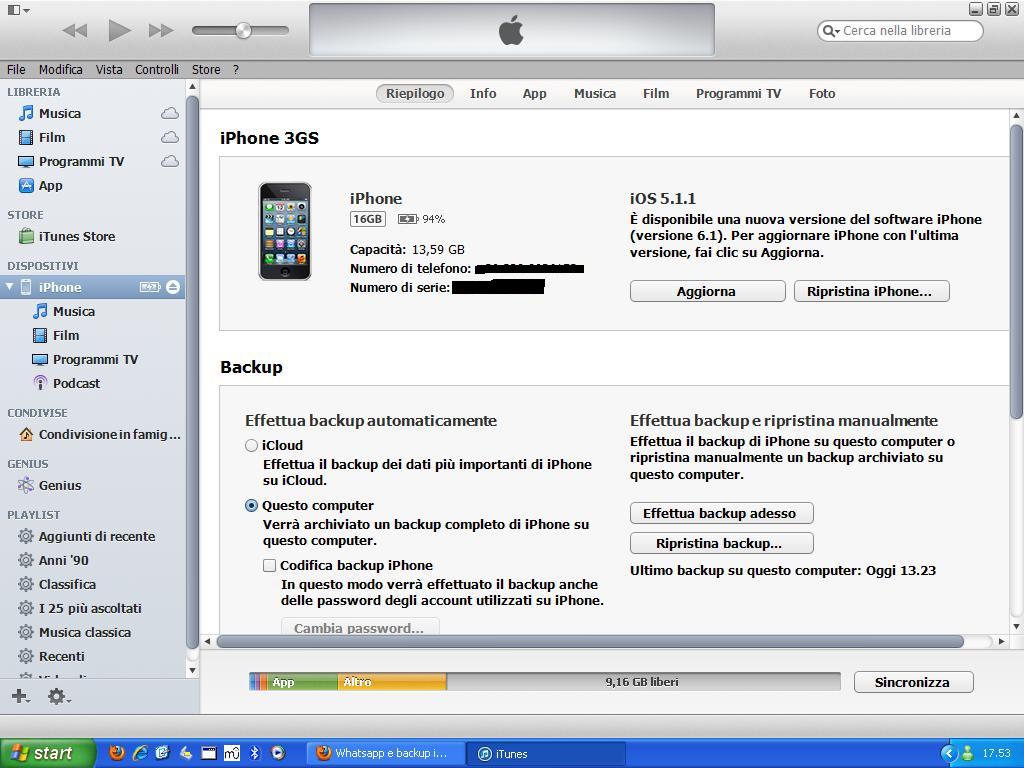
Task: Open the search magnifier dropdown
Action: point(830,31)
